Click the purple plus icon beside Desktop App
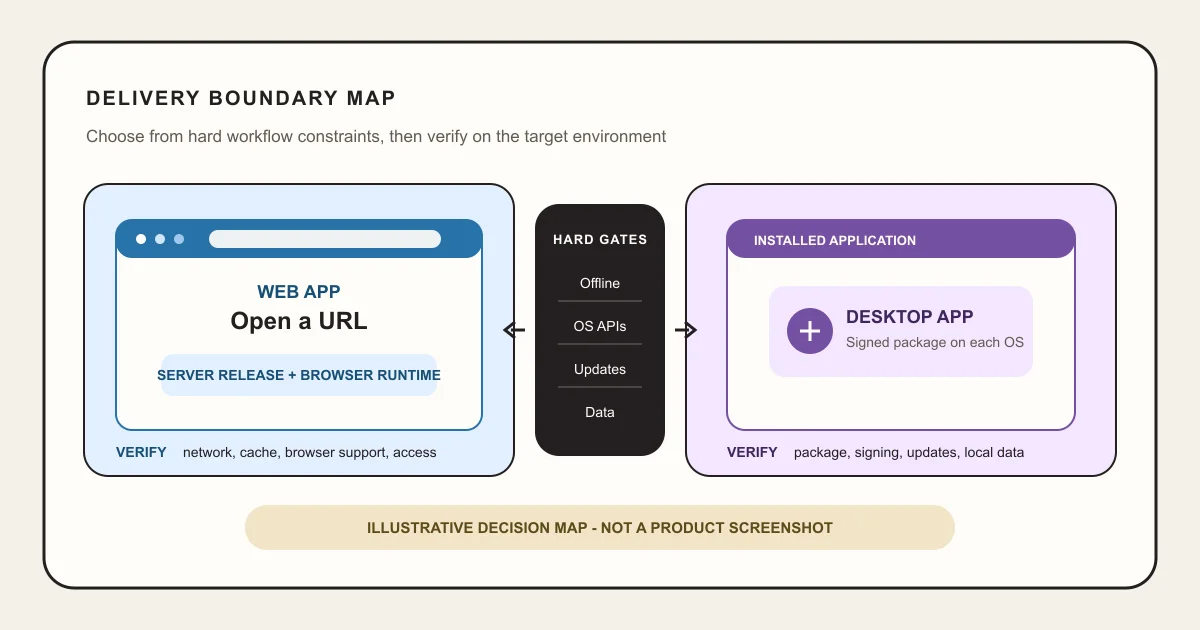Viewport: 1200px width, 630px height. click(810, 331)
